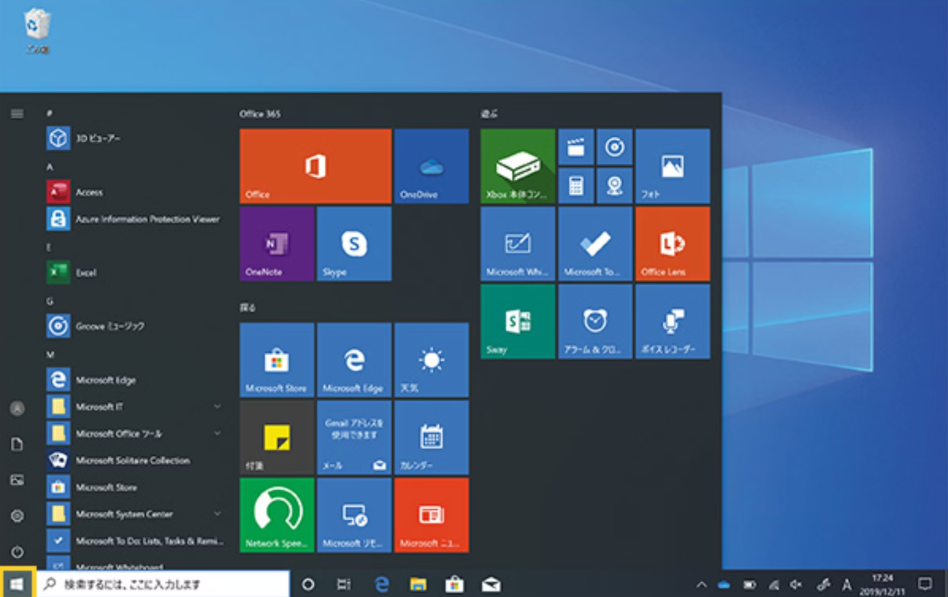Open the Microsoft To Do checkmark tile
948x597 pixels.
595,244
